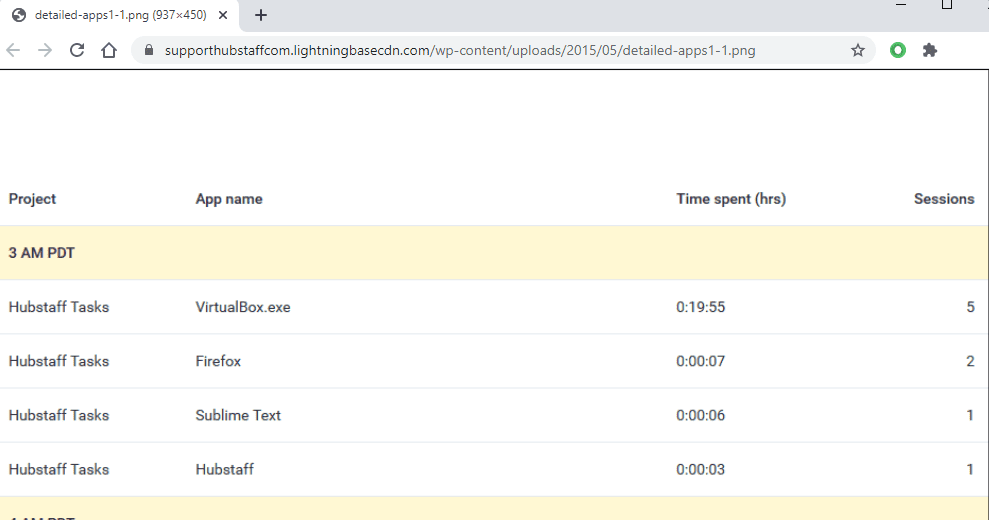Bookmark this page with the star
The height and width of the screenshot is (520, 989).
coord(858,50)
